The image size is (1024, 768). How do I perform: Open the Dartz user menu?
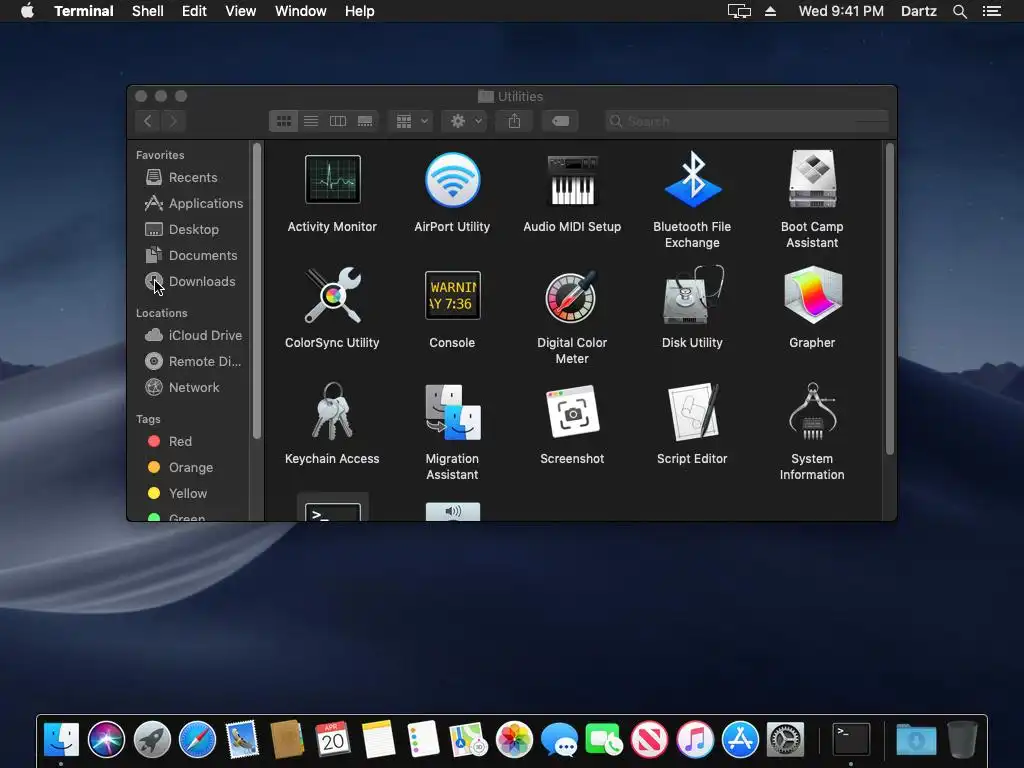(x=919, y=11)
